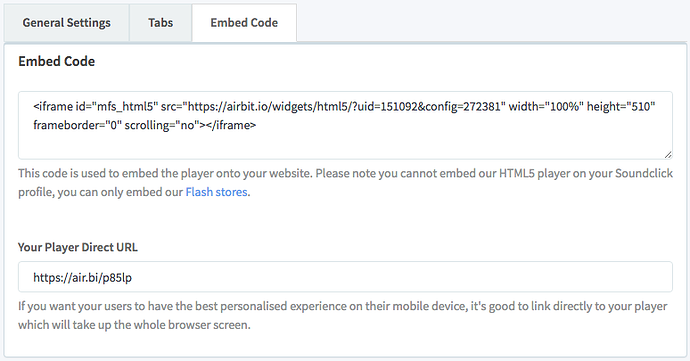Click help text about embedding the player
The height and width of the screenshot is (361, 690).
pyautogui.click(x=345, y=183)
